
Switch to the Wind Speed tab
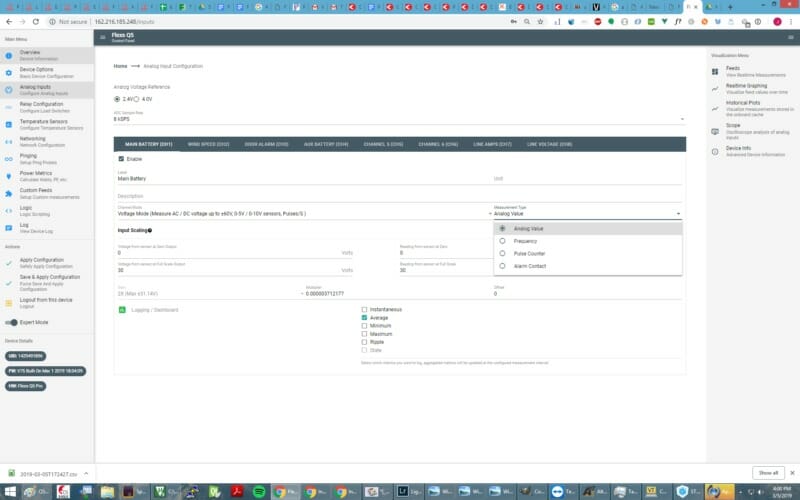pyautogui.click(x=208, y=144)
